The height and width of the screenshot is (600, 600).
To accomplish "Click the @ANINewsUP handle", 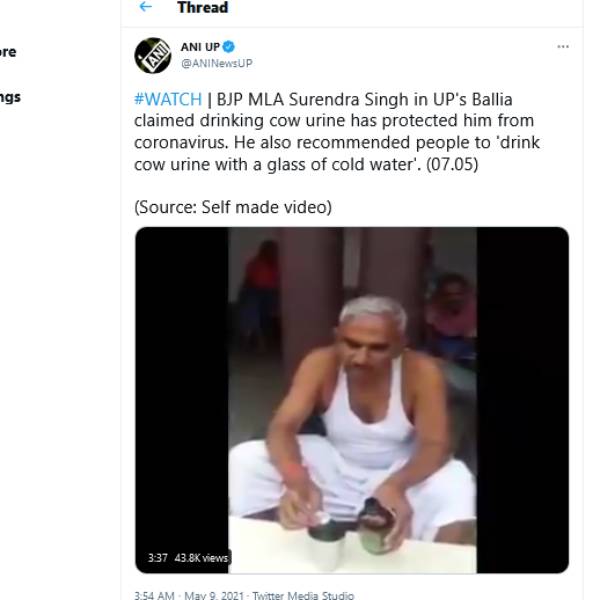I will tap(216, 63).
